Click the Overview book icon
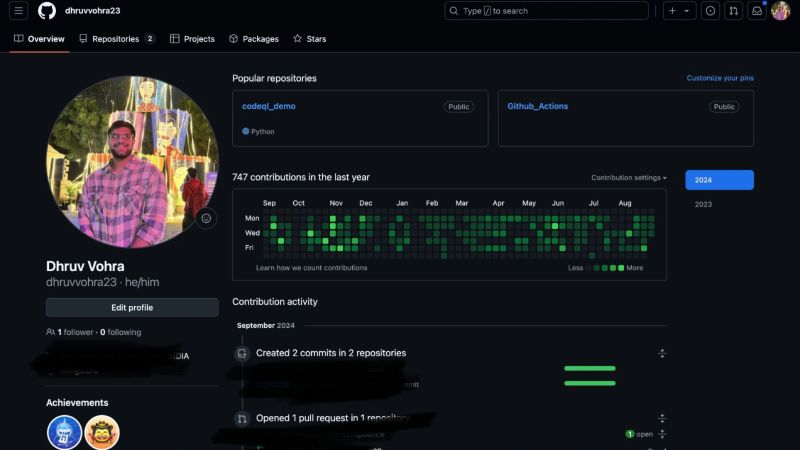This screenshot has width=800, height=450. click(x=18, y=39)
